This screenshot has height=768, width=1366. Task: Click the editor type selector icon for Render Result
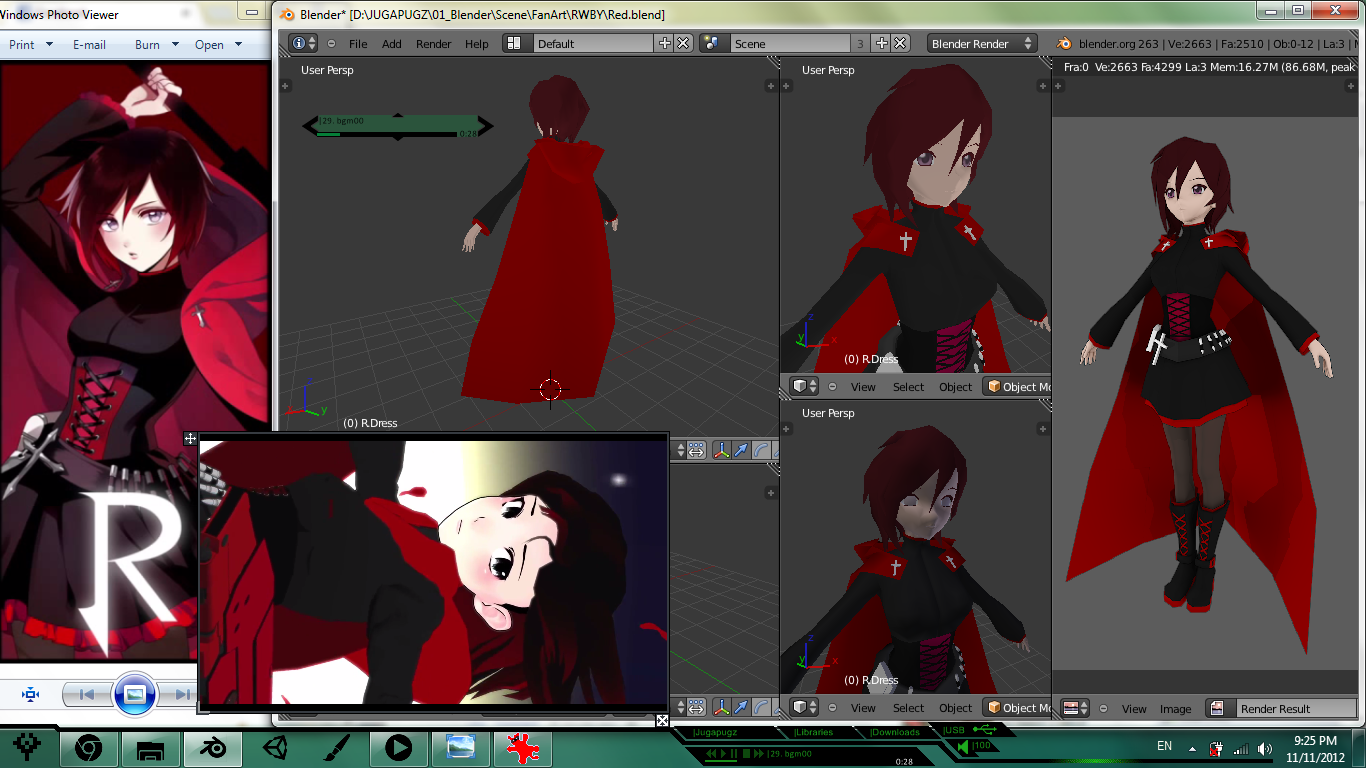(1073, 708)
